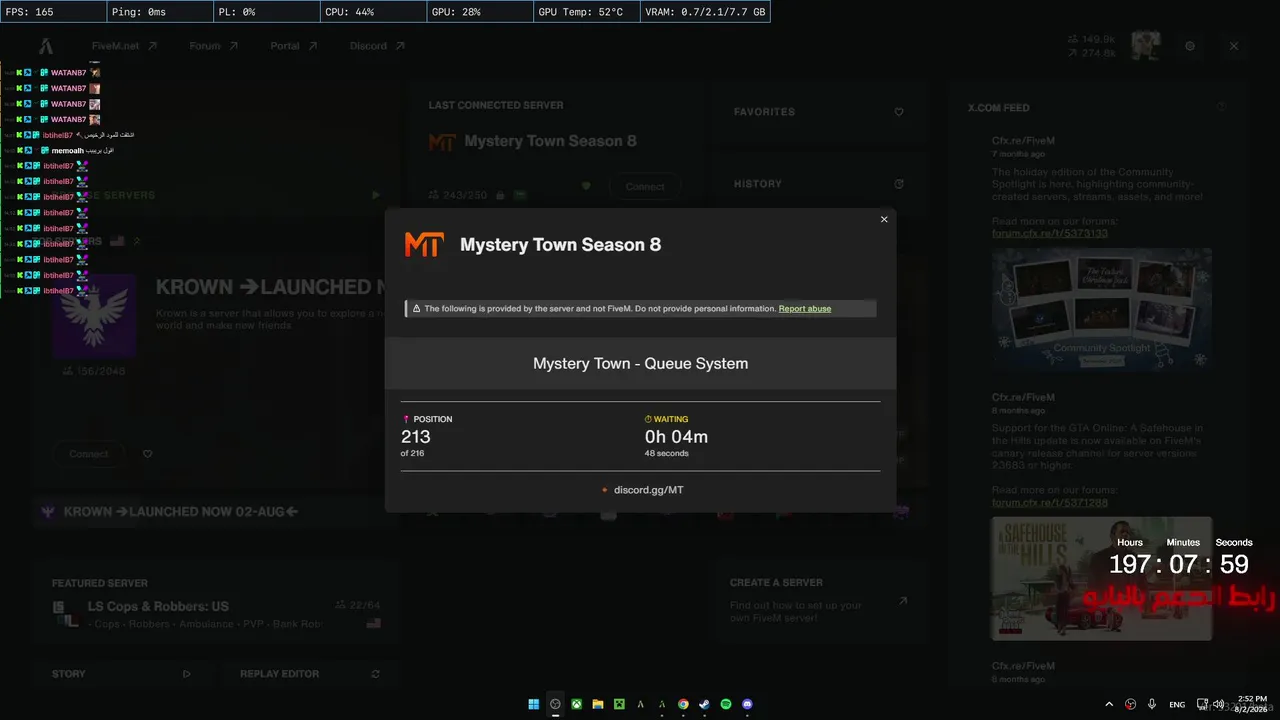Click the Position 213 queue value

[x=416, y=436]
